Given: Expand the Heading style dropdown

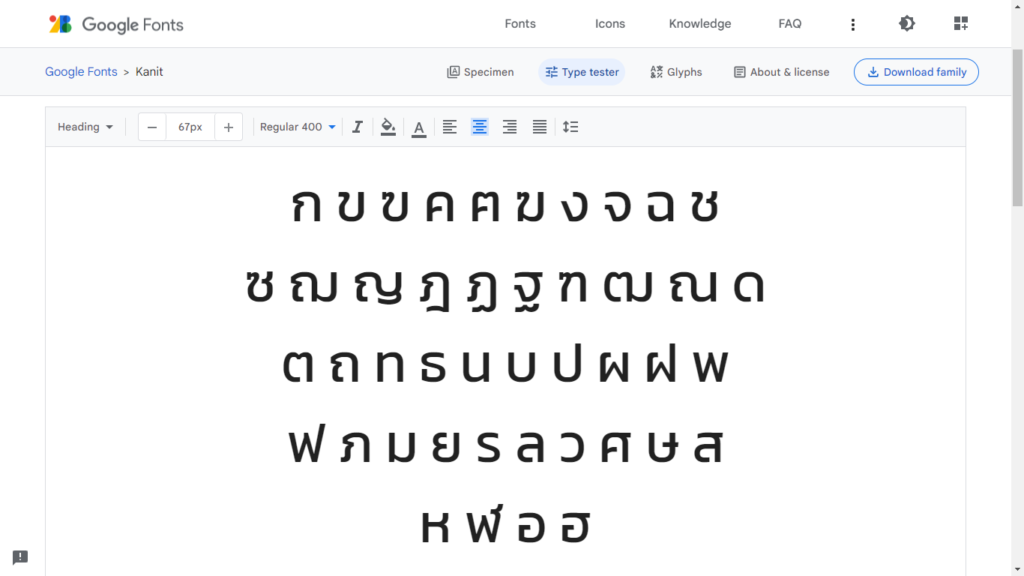Looking at the screenshot, I should click(85, 127).
